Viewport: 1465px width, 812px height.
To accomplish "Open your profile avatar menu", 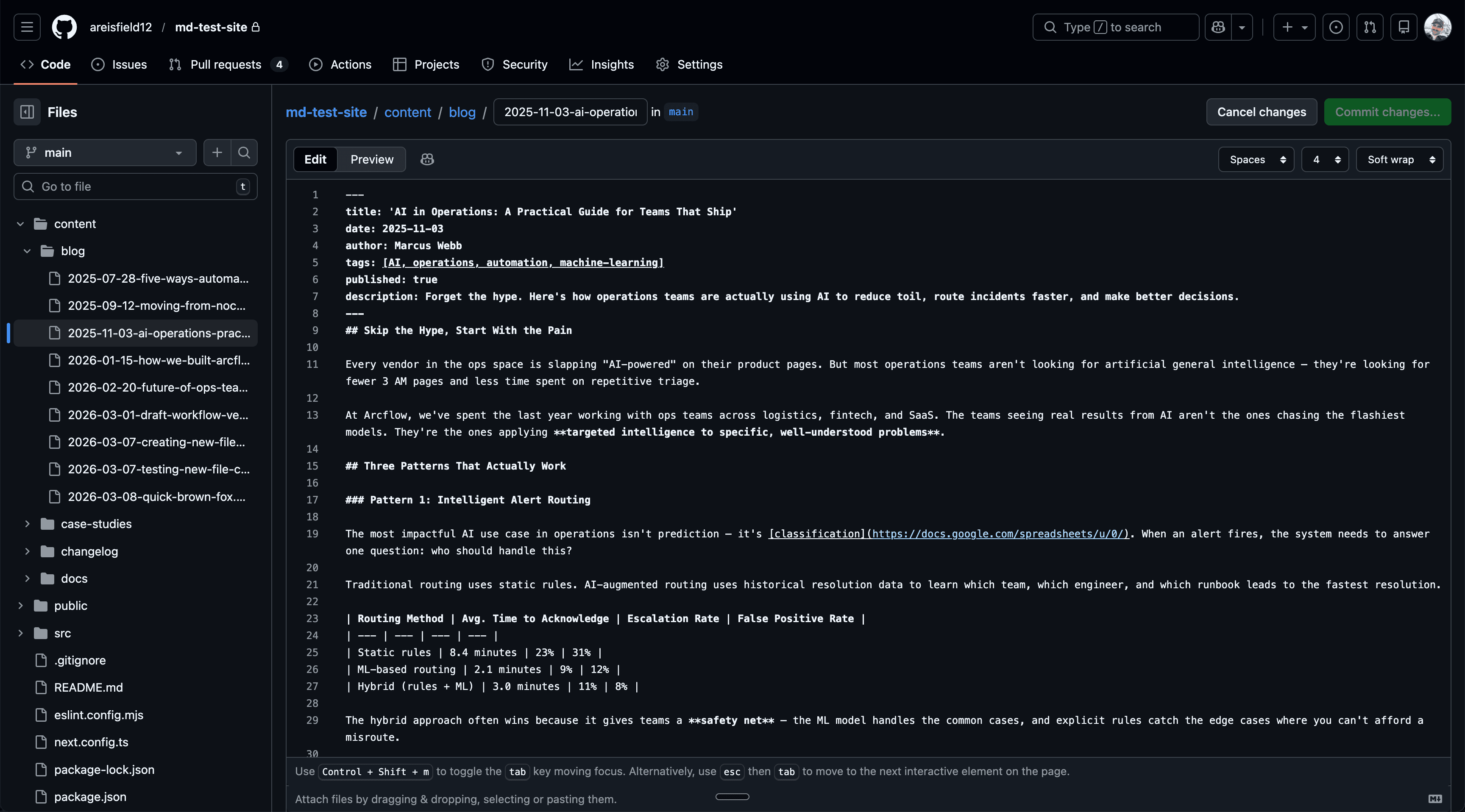I will click(x=1438, y=27).
